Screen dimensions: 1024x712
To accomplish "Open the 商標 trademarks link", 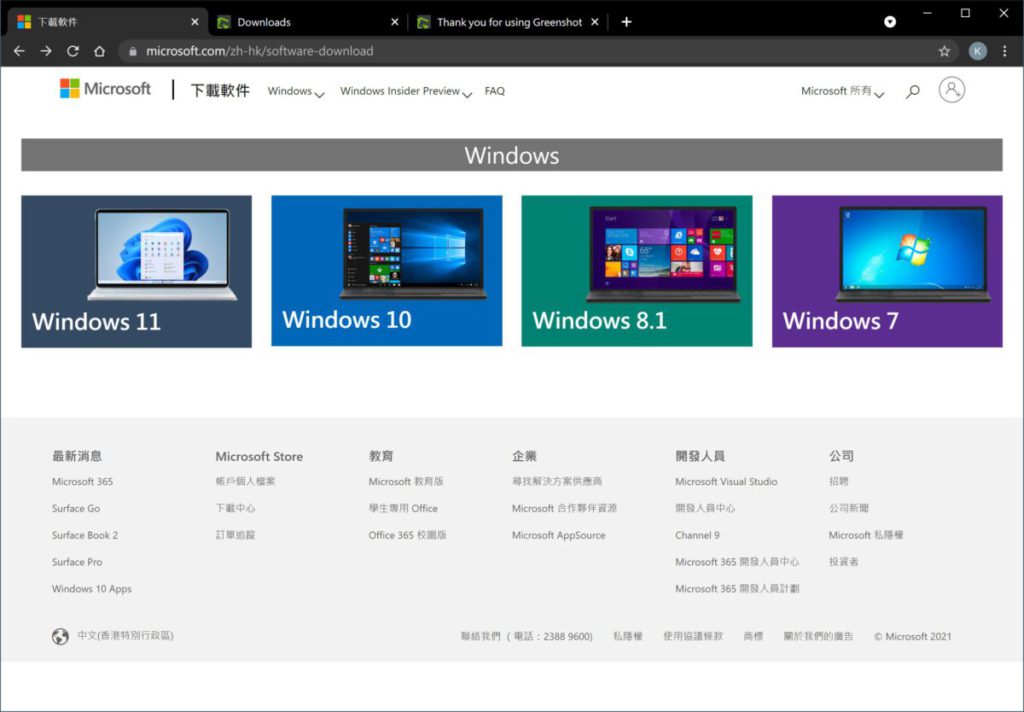I will 753,636.
